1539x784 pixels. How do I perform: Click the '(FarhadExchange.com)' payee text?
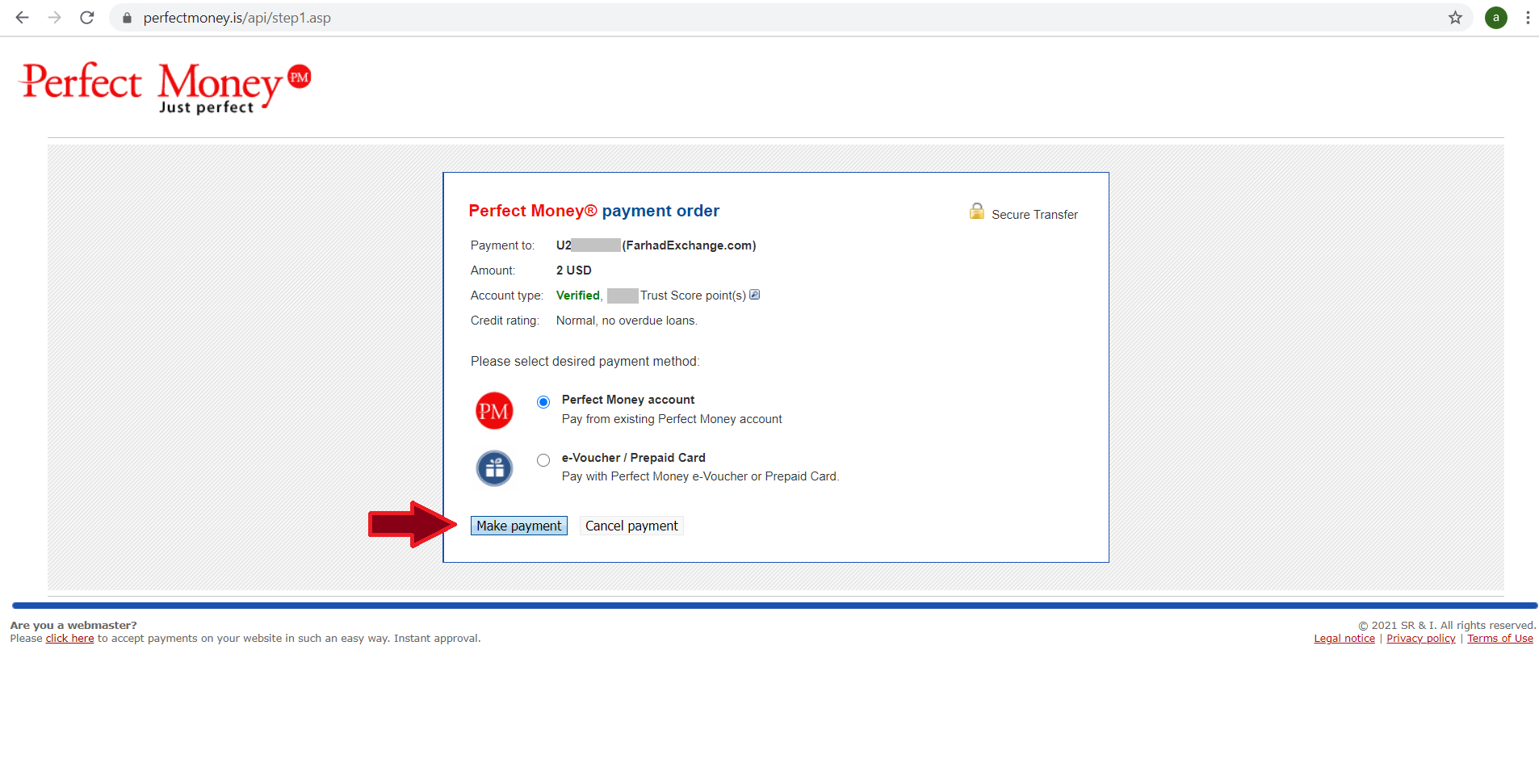[689, 245]
